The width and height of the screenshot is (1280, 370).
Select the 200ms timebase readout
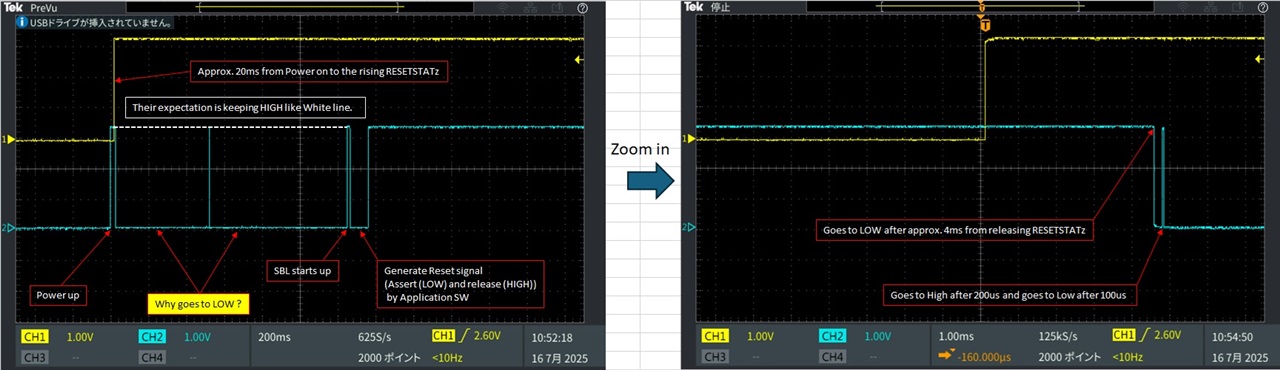click(x=275, y=337)
